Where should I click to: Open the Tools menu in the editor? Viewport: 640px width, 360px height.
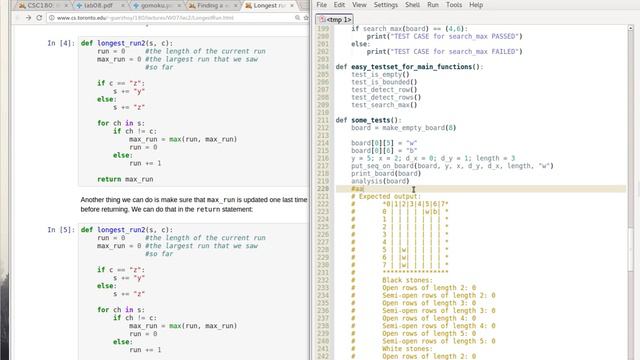454,5
